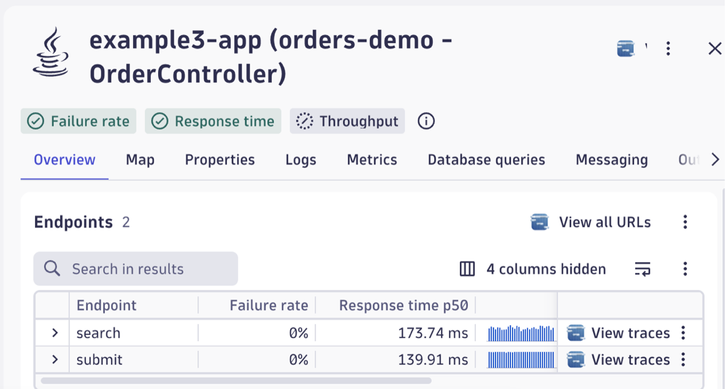Click the traces icon in search row
The width and height of the screenshot is (726, 389).
(x=576, y=333)
